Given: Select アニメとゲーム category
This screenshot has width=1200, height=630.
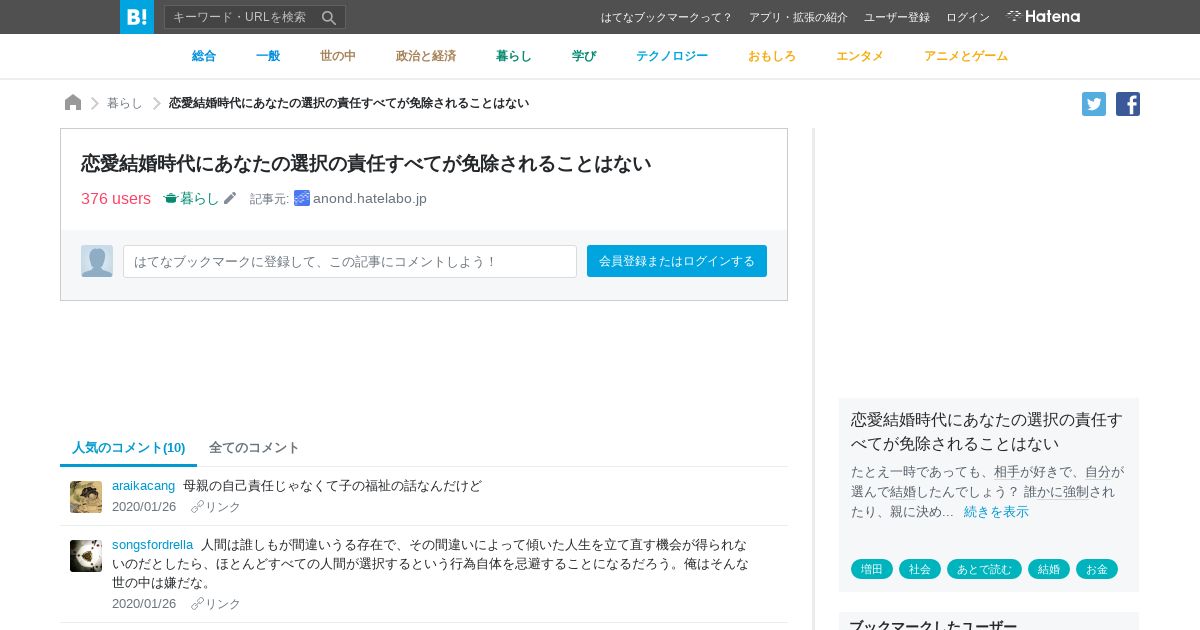Looking at the screenshot, I should click(966, 56).
